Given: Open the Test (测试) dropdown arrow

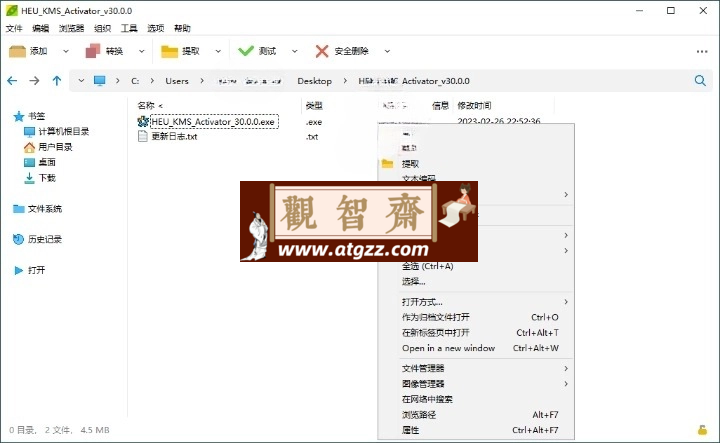Looking at the screenshot, I should (294, 51).
